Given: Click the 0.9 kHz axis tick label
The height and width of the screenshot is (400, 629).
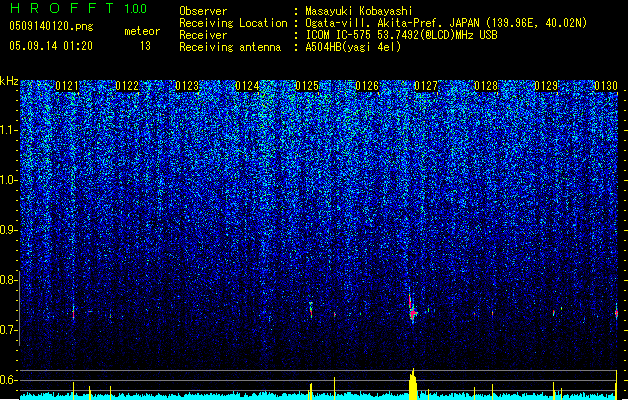Looking at the screenshot, I should point(9,230).
